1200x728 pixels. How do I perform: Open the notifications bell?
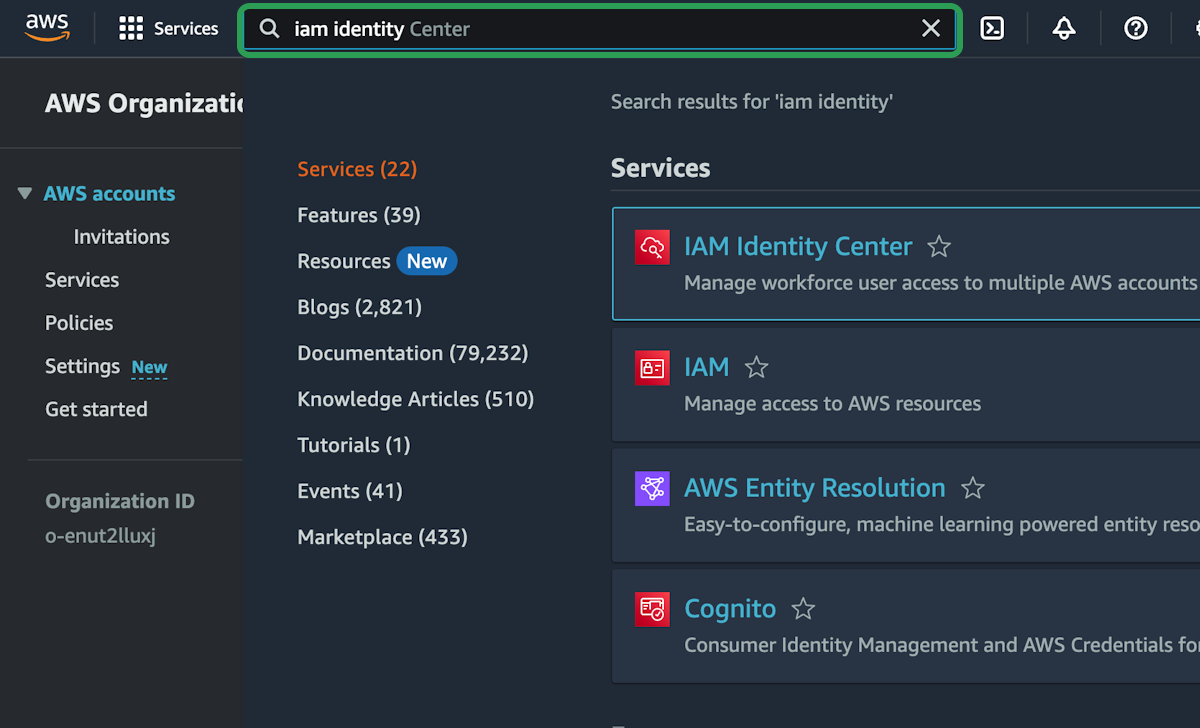(1064, 29)
